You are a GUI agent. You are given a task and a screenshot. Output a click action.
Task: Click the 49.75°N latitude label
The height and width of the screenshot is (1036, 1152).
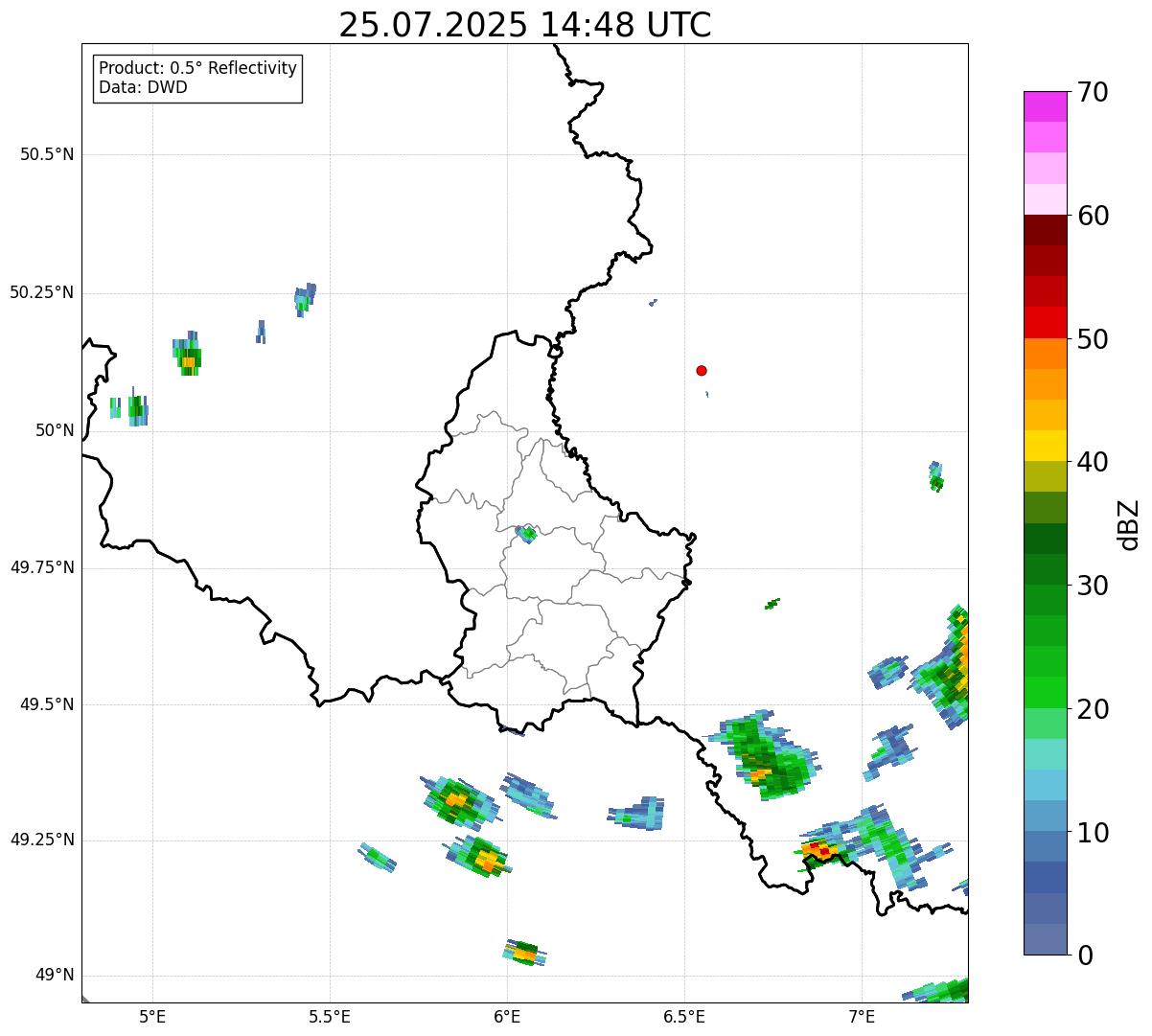pyautogui.click(x=41, y=567)
